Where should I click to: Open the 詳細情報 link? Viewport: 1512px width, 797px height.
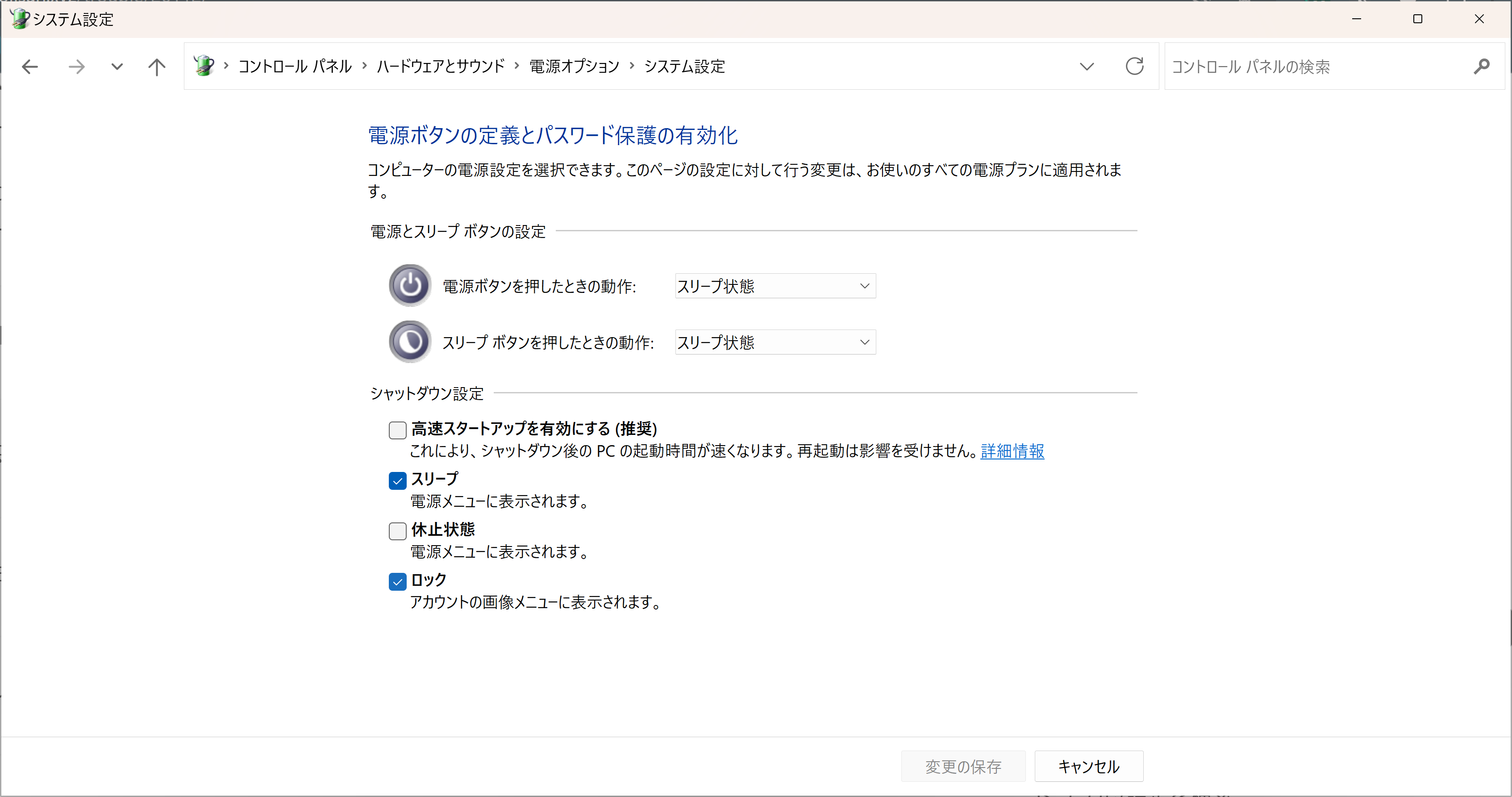pyautogui.click(x=1012, y=451)
